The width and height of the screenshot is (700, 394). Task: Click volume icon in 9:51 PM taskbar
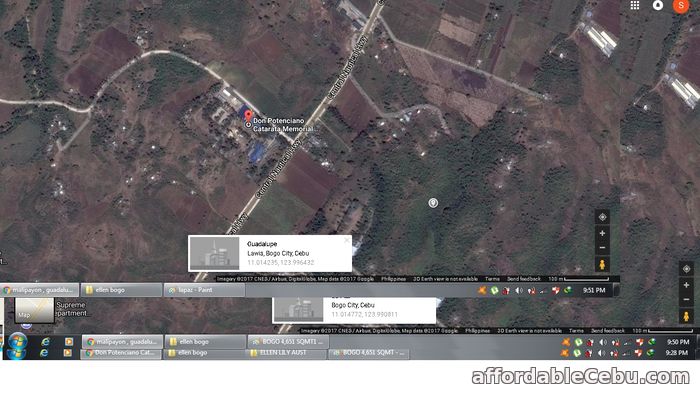(519, 290)
